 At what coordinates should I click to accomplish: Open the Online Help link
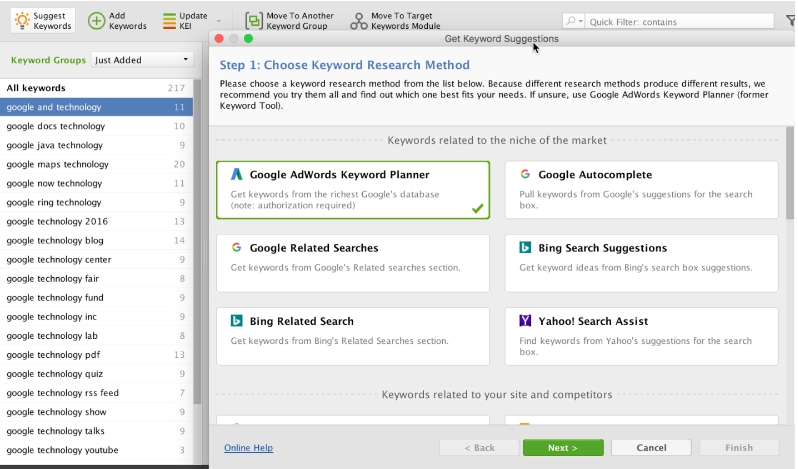tap(248, 448)
